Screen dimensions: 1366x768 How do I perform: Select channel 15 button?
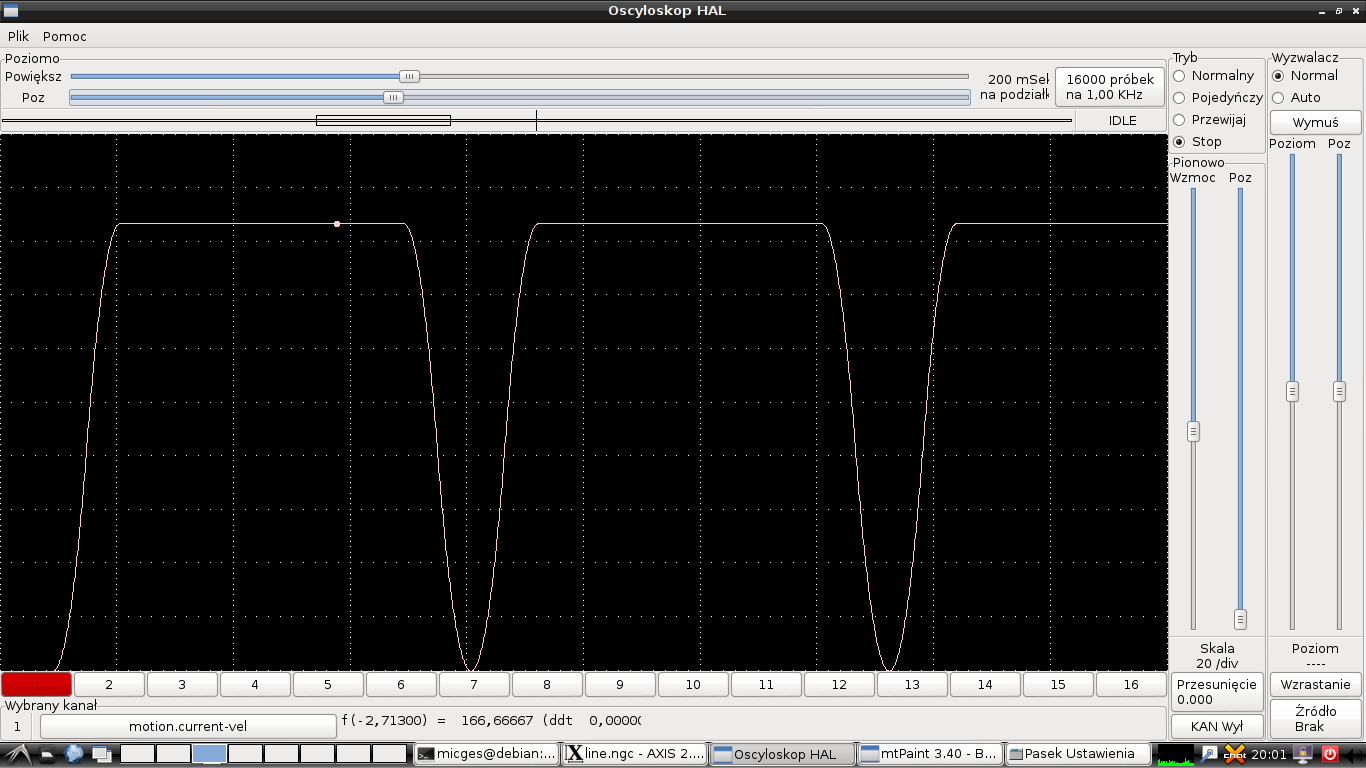1058,685
